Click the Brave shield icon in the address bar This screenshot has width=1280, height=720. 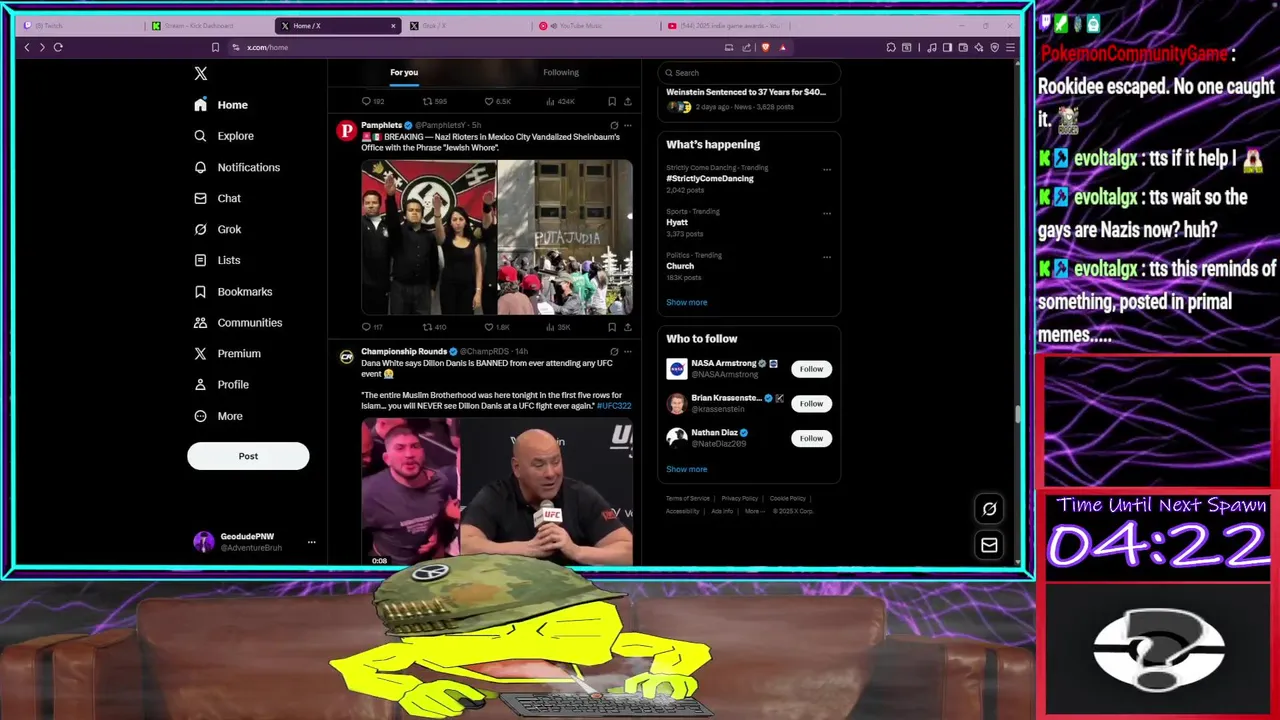pos(766,47)
